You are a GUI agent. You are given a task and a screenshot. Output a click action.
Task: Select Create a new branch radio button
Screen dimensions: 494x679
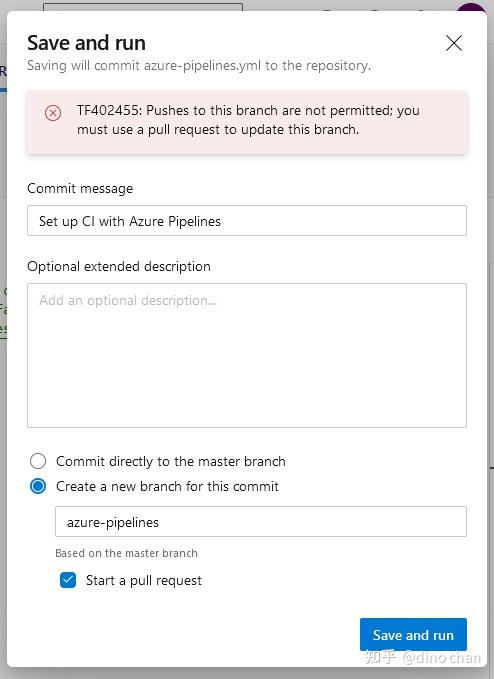(x=38, y=486)
